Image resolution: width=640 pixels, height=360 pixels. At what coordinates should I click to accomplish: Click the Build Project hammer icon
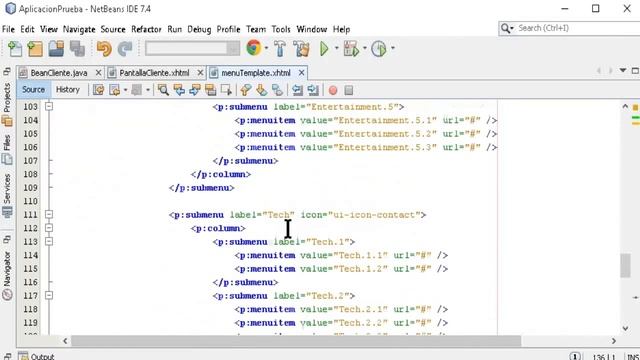(x=280, y=49)
